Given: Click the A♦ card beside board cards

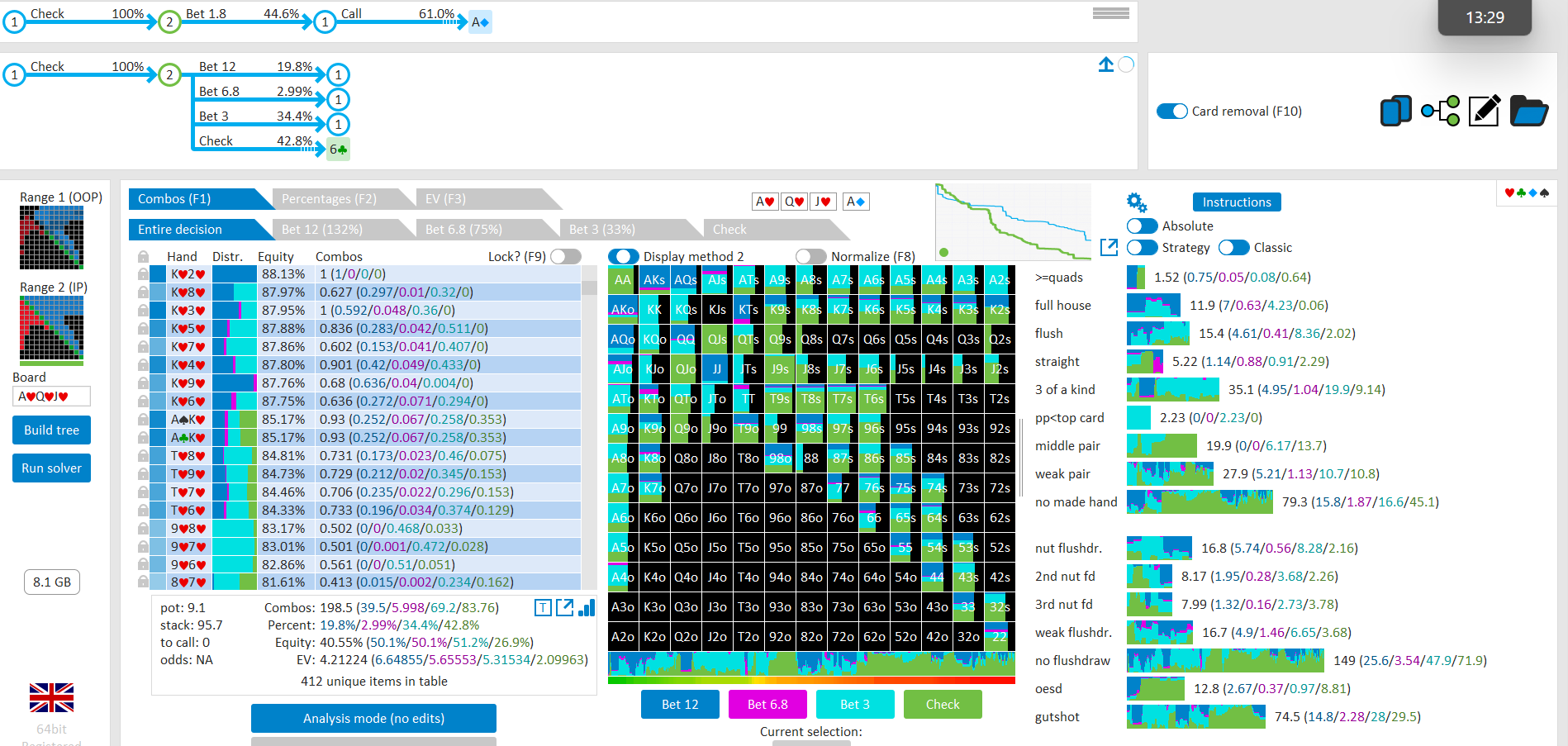Looking at the screenshot, I should pos(857,202).
